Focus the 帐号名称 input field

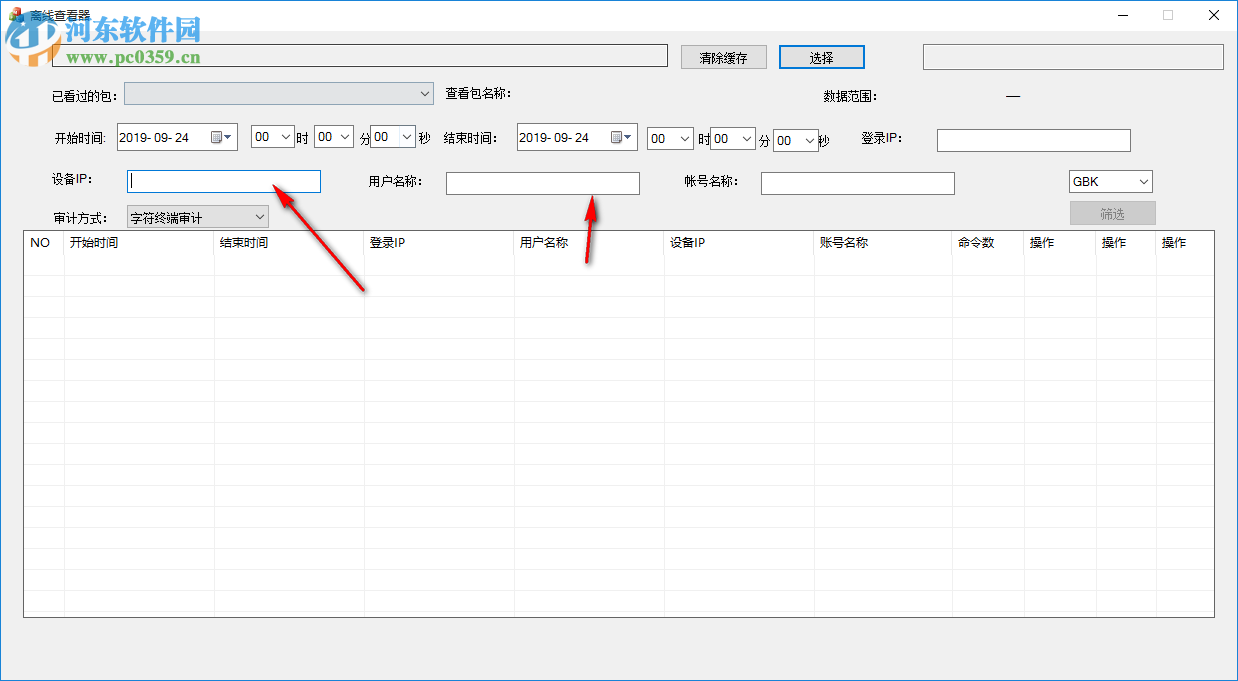[x=858, y=183]
